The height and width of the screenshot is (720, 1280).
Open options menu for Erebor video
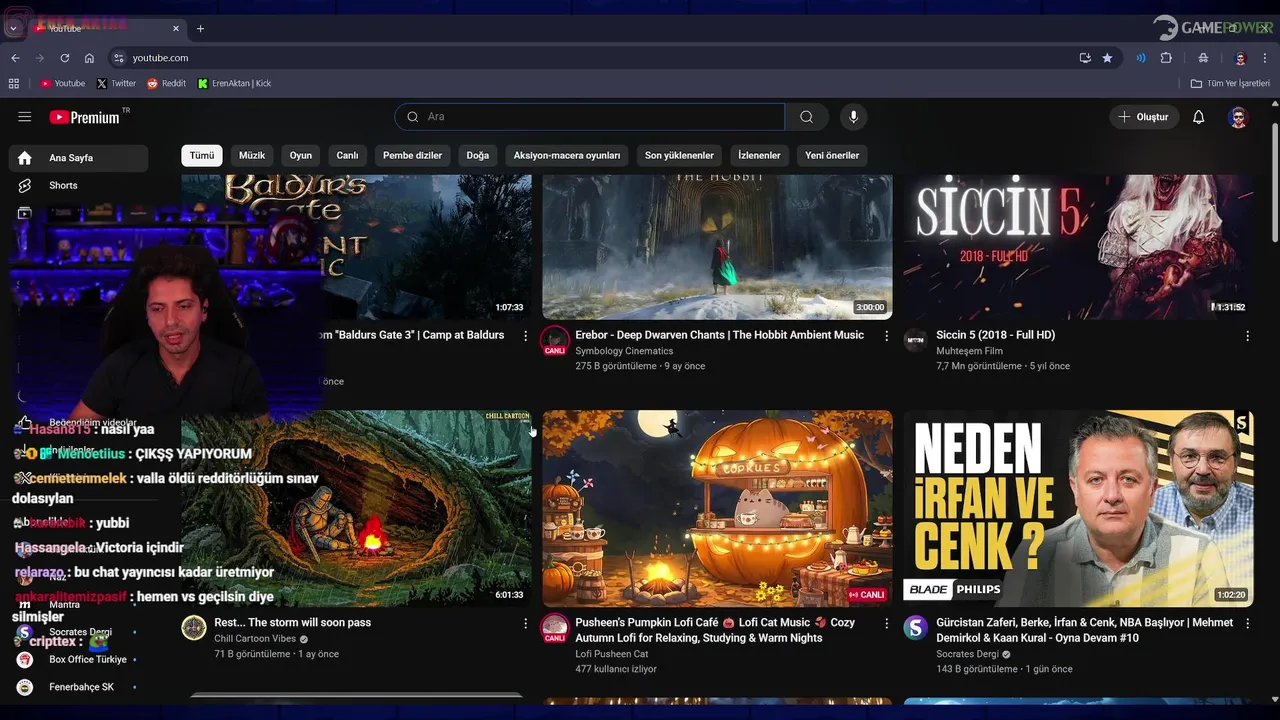[886, 336]
